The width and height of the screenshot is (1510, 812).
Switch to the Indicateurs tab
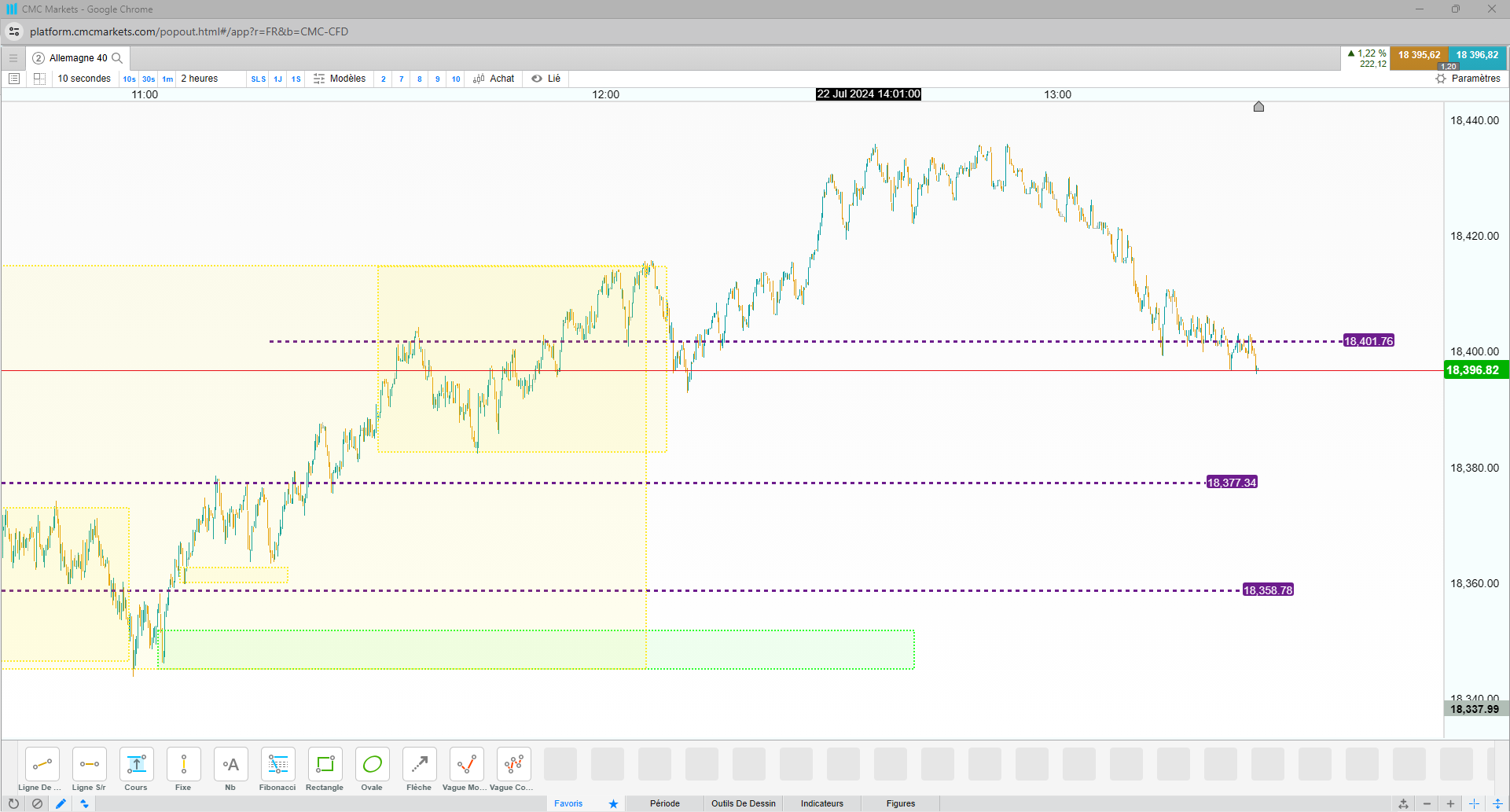pos(822,803)
